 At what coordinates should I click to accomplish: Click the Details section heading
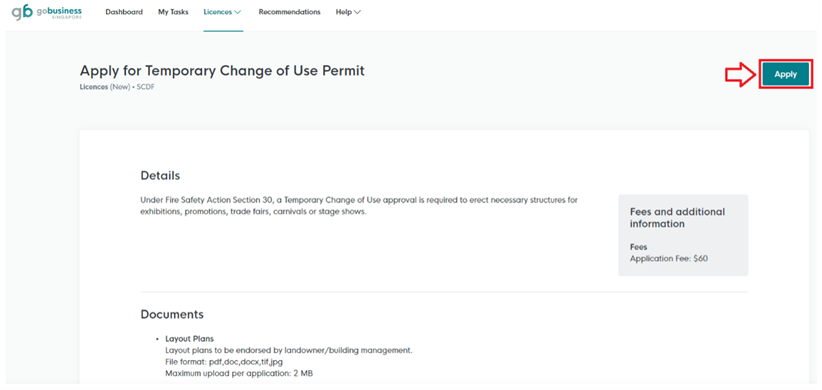[x=160, y=176]
